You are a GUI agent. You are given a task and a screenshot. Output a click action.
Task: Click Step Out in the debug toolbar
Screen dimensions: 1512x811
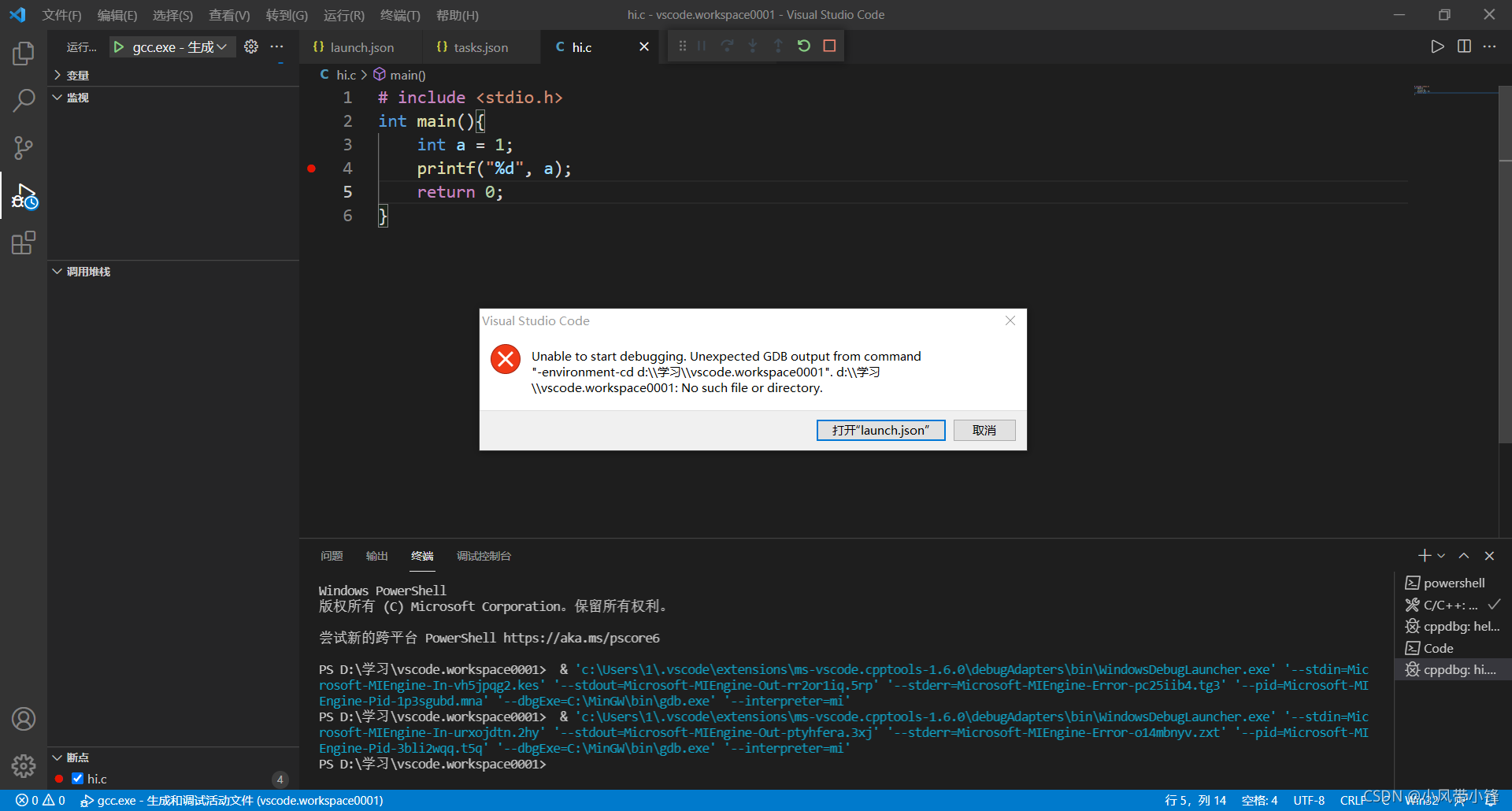[778, 46]
